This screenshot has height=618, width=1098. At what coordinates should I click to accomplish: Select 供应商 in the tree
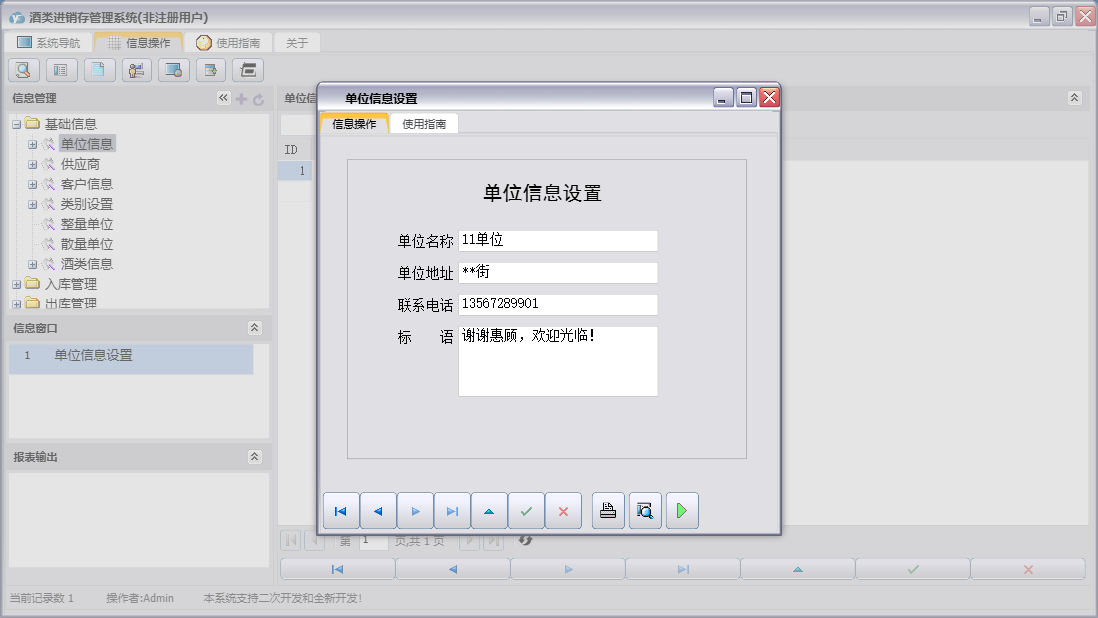tap(80, 164)
